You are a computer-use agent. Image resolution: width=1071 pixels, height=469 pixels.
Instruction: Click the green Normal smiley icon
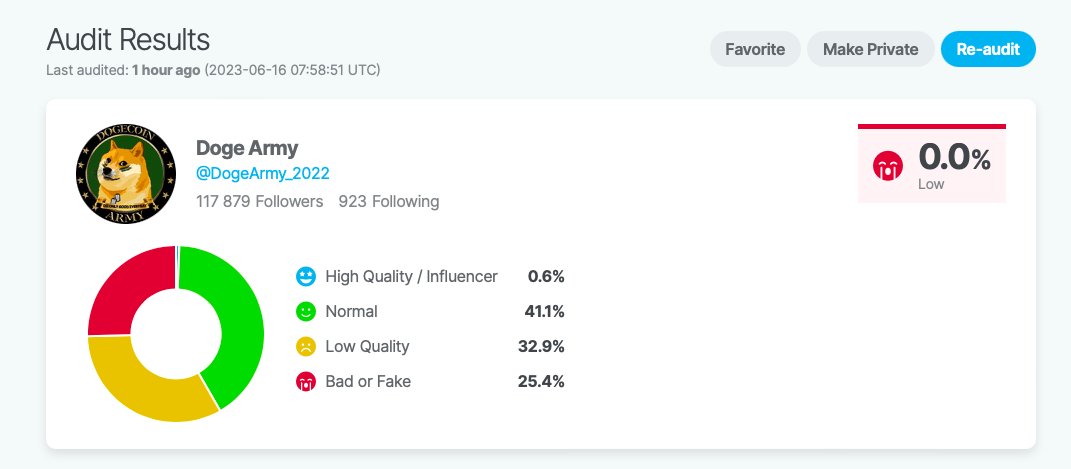tap(305, 311)
